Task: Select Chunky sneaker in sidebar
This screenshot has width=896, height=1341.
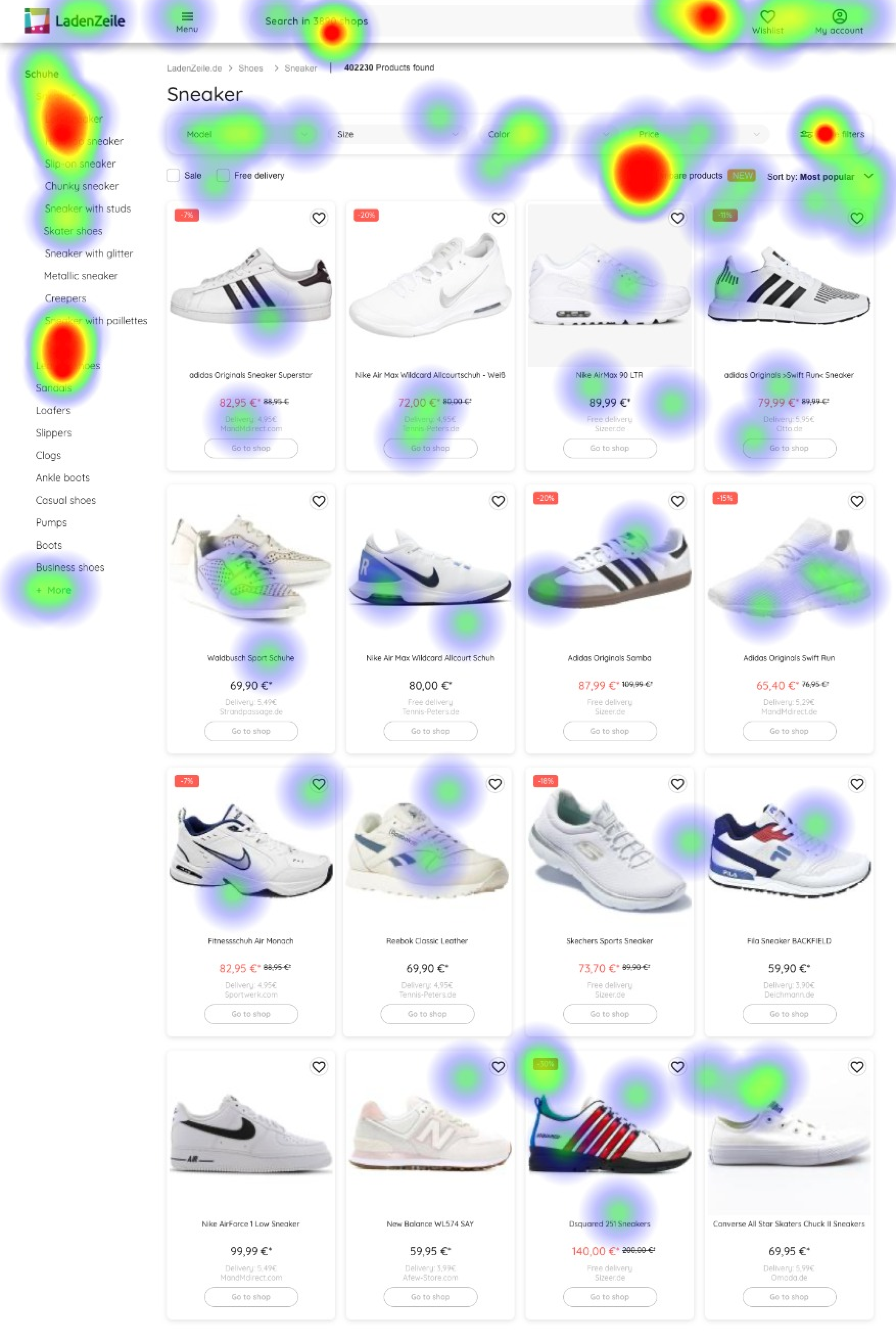Action: tap(82, 187)
